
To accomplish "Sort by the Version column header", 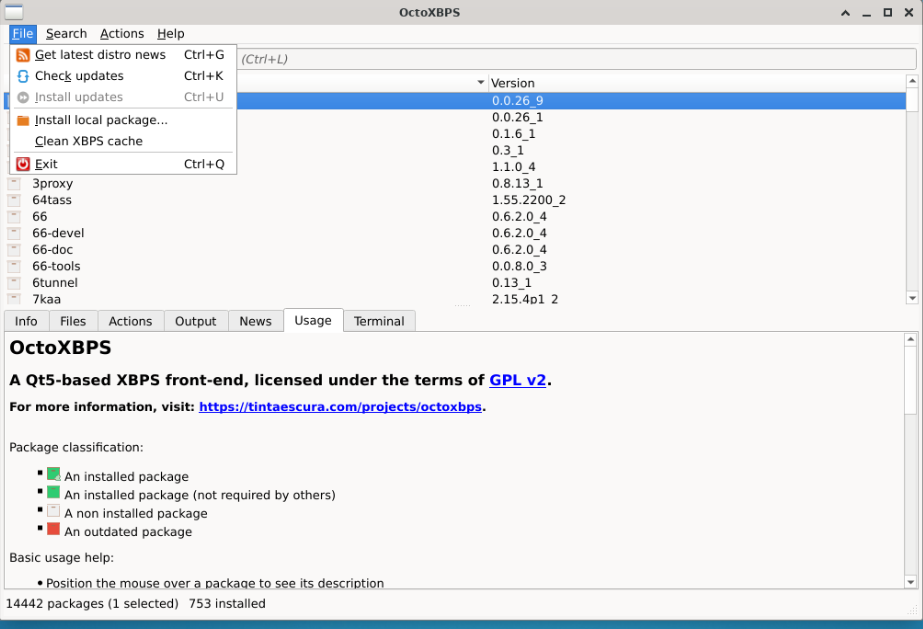I will point(696,83).
